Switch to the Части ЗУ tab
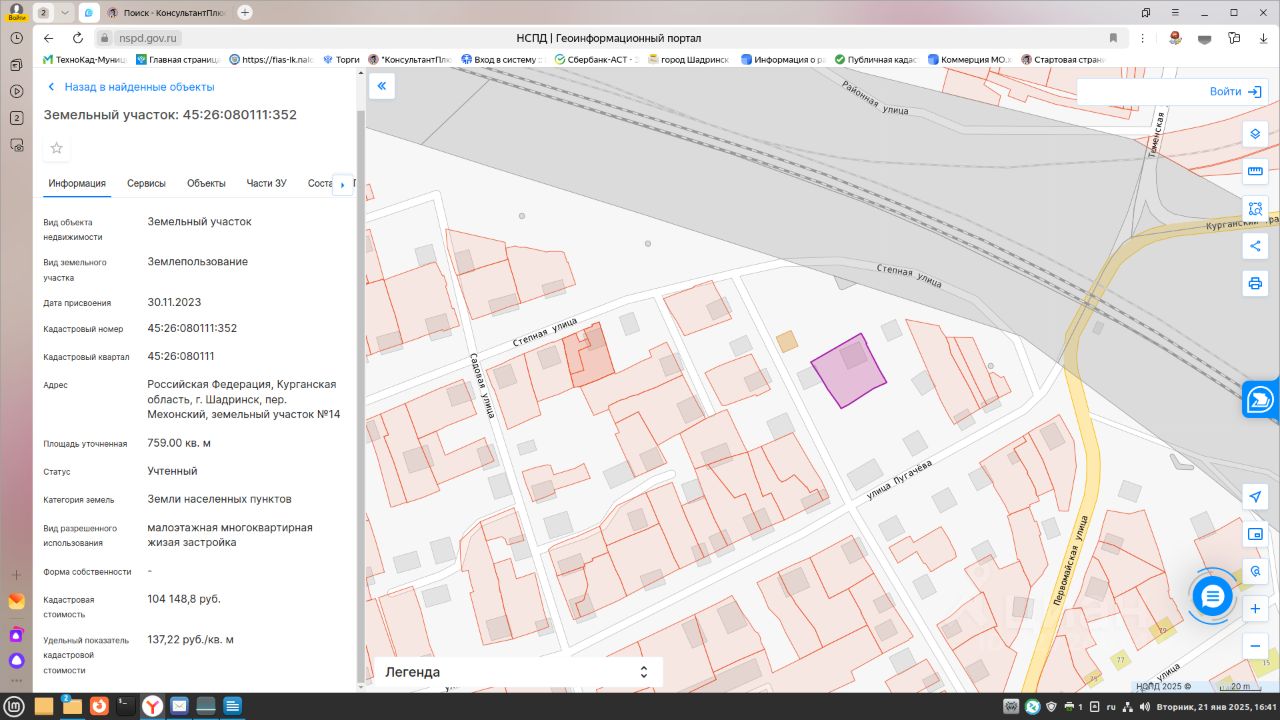The height and width of the screenshot is (720, 1280). pos(266,183)
